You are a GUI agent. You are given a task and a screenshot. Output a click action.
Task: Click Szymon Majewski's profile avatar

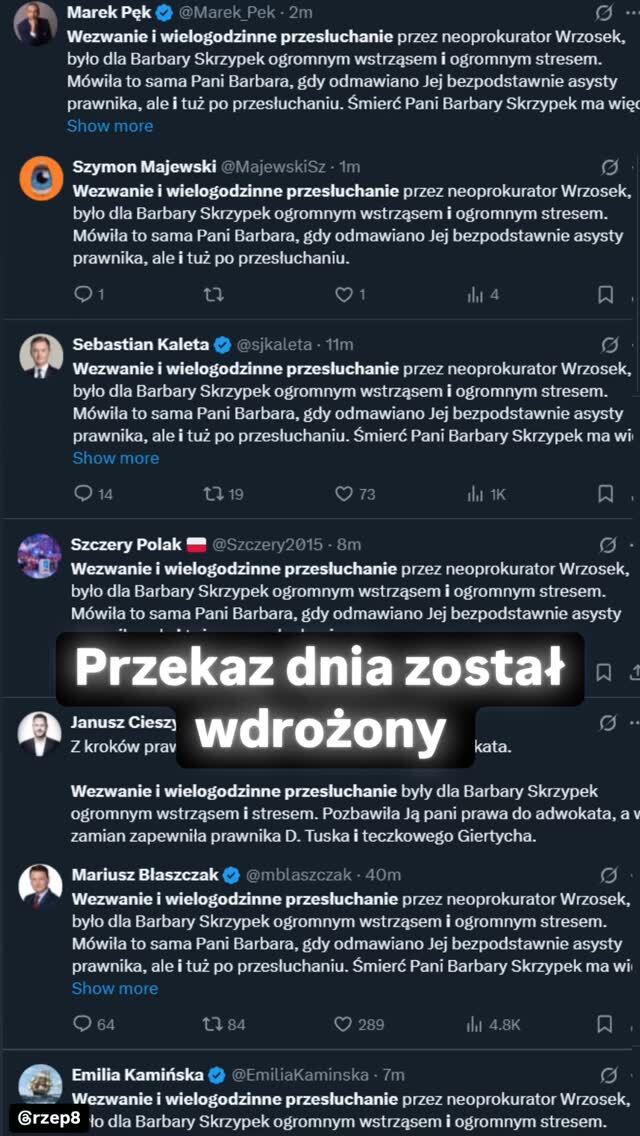click(41, 179)
